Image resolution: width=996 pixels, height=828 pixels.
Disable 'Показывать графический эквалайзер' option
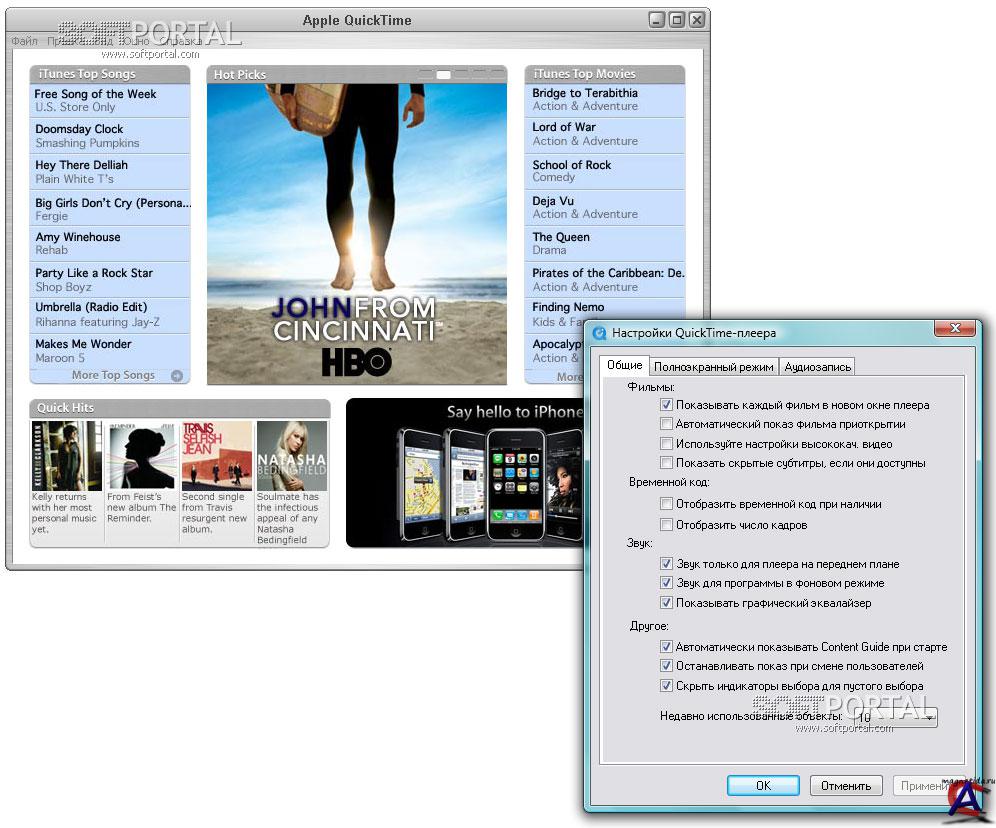pyautogui.click(x=666, y=603)
